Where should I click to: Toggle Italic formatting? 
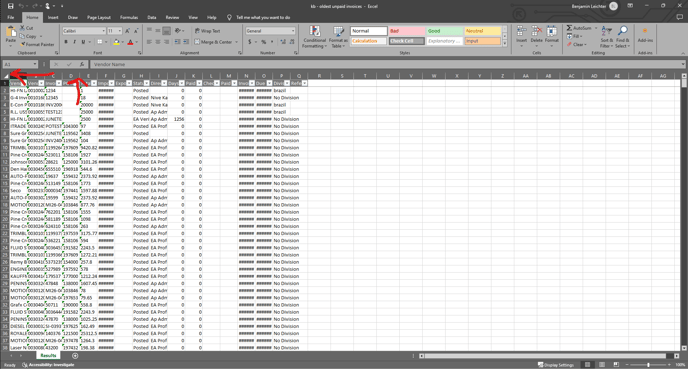coord(74,42)
